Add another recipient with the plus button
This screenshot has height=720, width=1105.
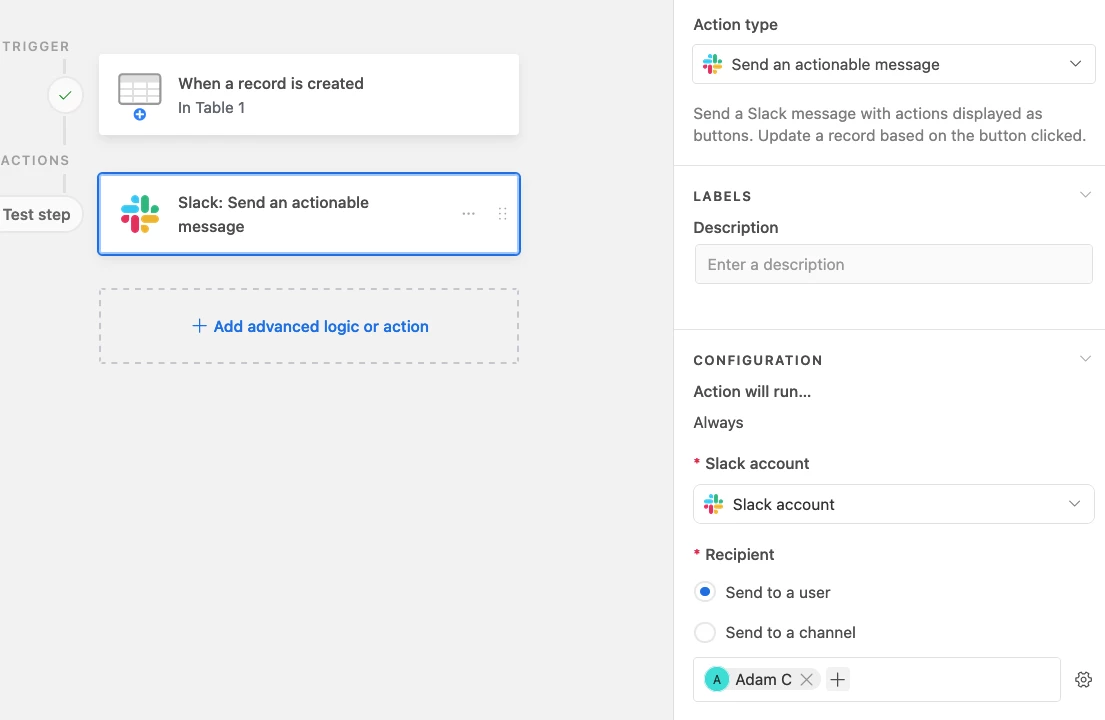point(837,679)
